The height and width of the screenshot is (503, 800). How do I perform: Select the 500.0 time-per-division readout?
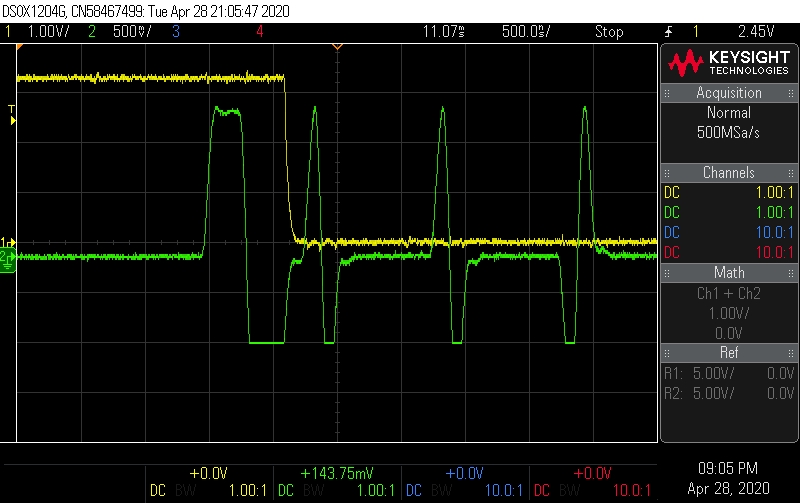click(x=525, y=31)
